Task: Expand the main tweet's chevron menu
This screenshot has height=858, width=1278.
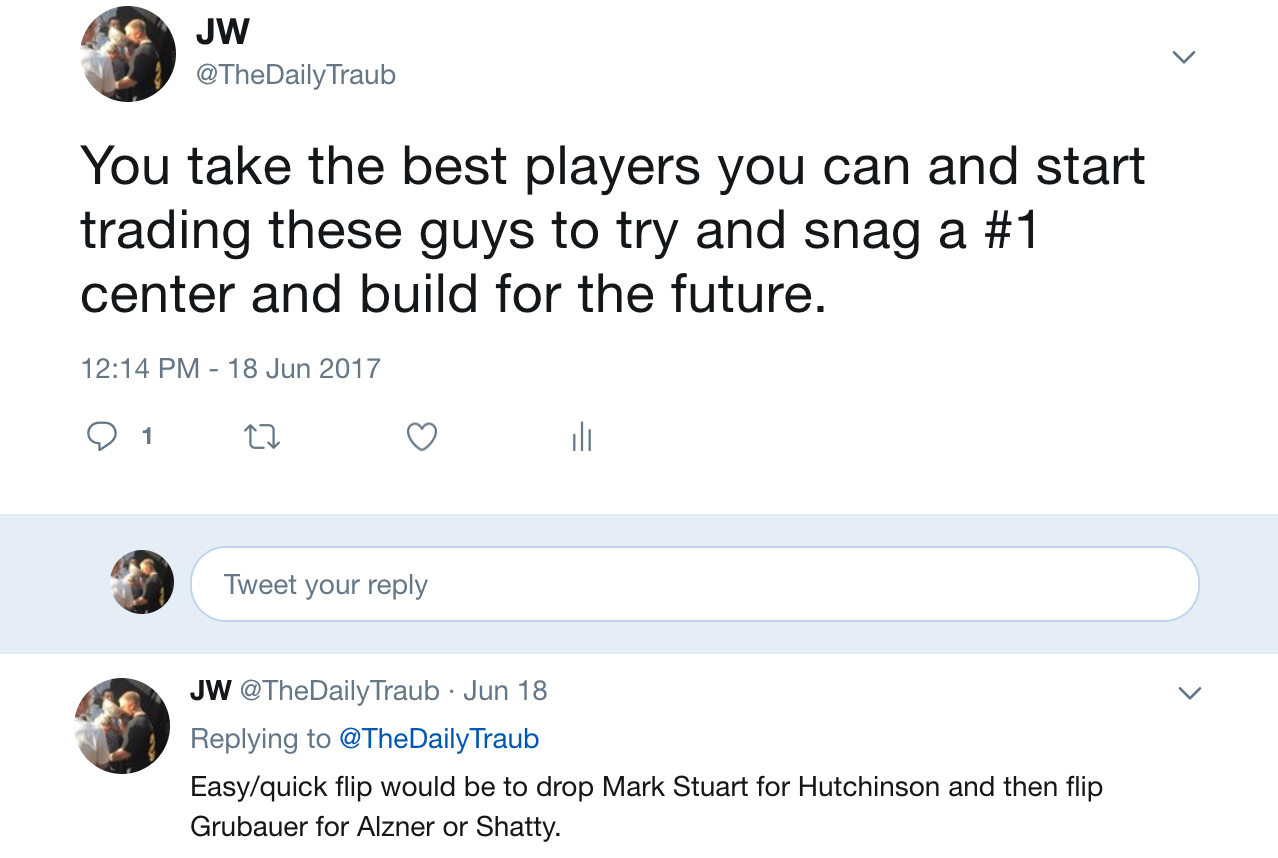Action: tap(1183, 57)
